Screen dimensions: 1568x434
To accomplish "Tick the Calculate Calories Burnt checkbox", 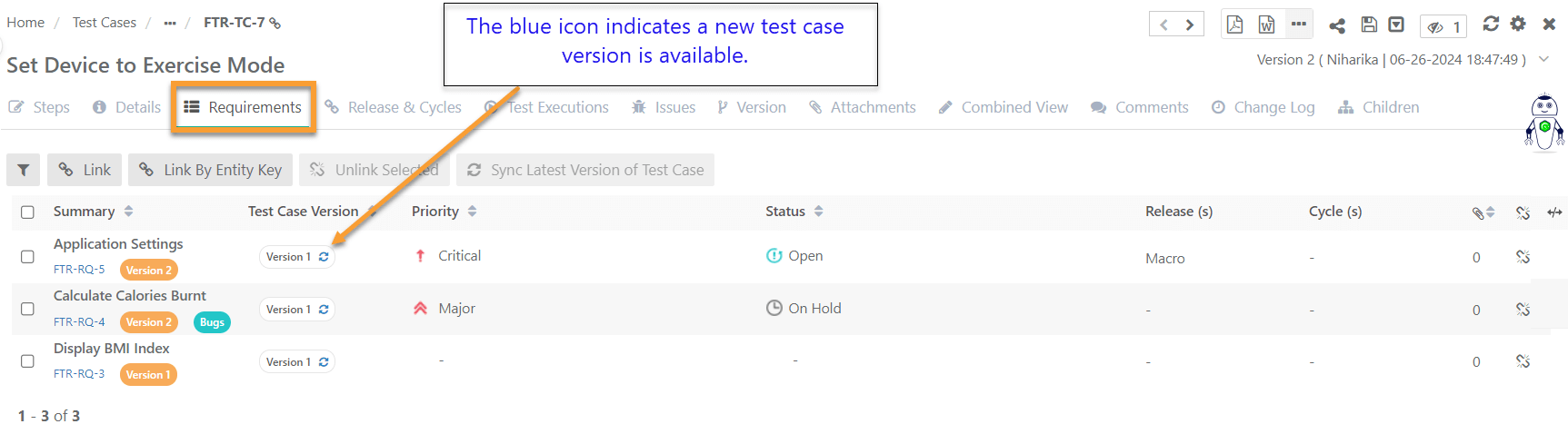I will click(27, 309).
